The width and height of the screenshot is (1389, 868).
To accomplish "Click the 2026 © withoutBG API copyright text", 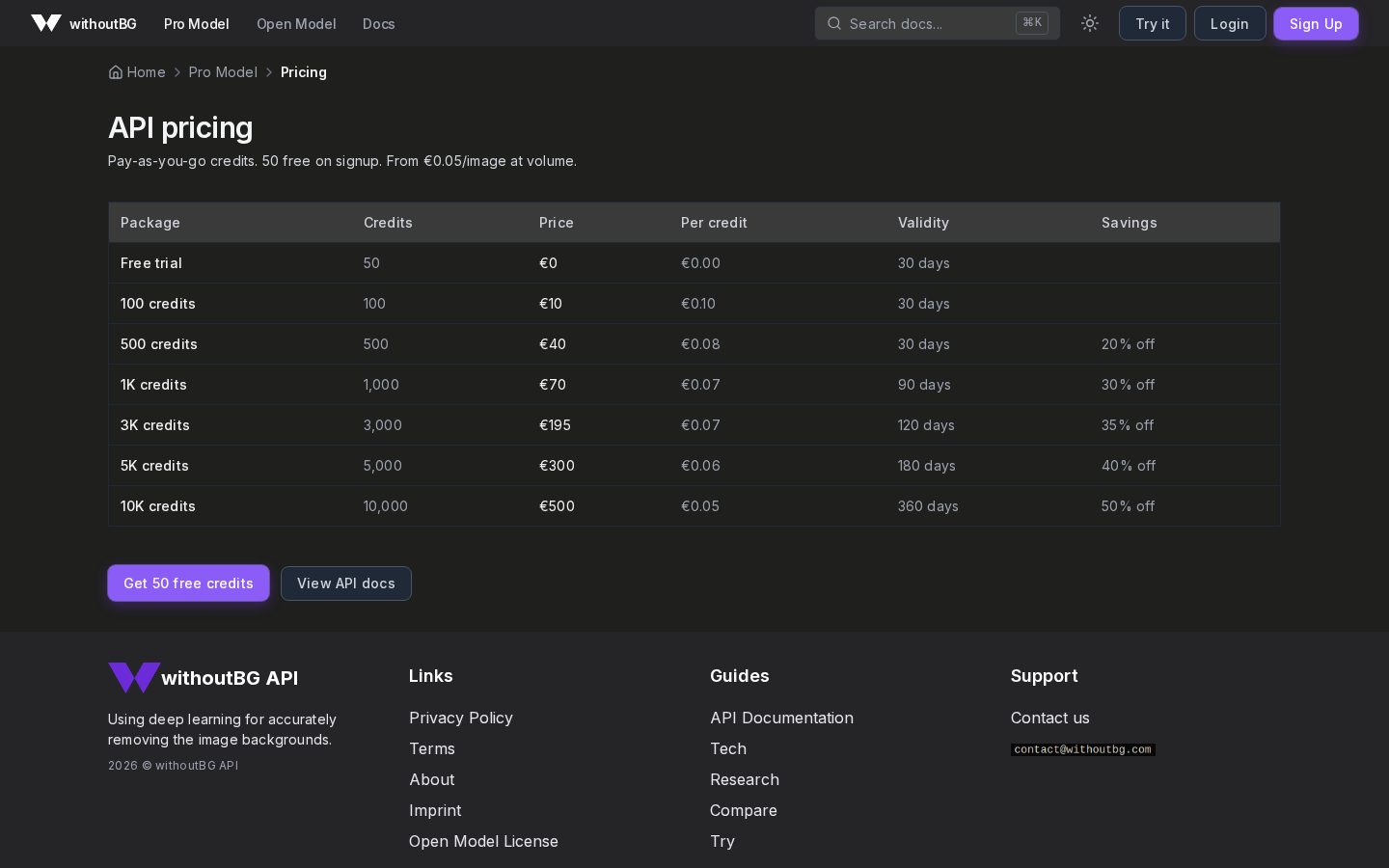I will tap(173, 766).
